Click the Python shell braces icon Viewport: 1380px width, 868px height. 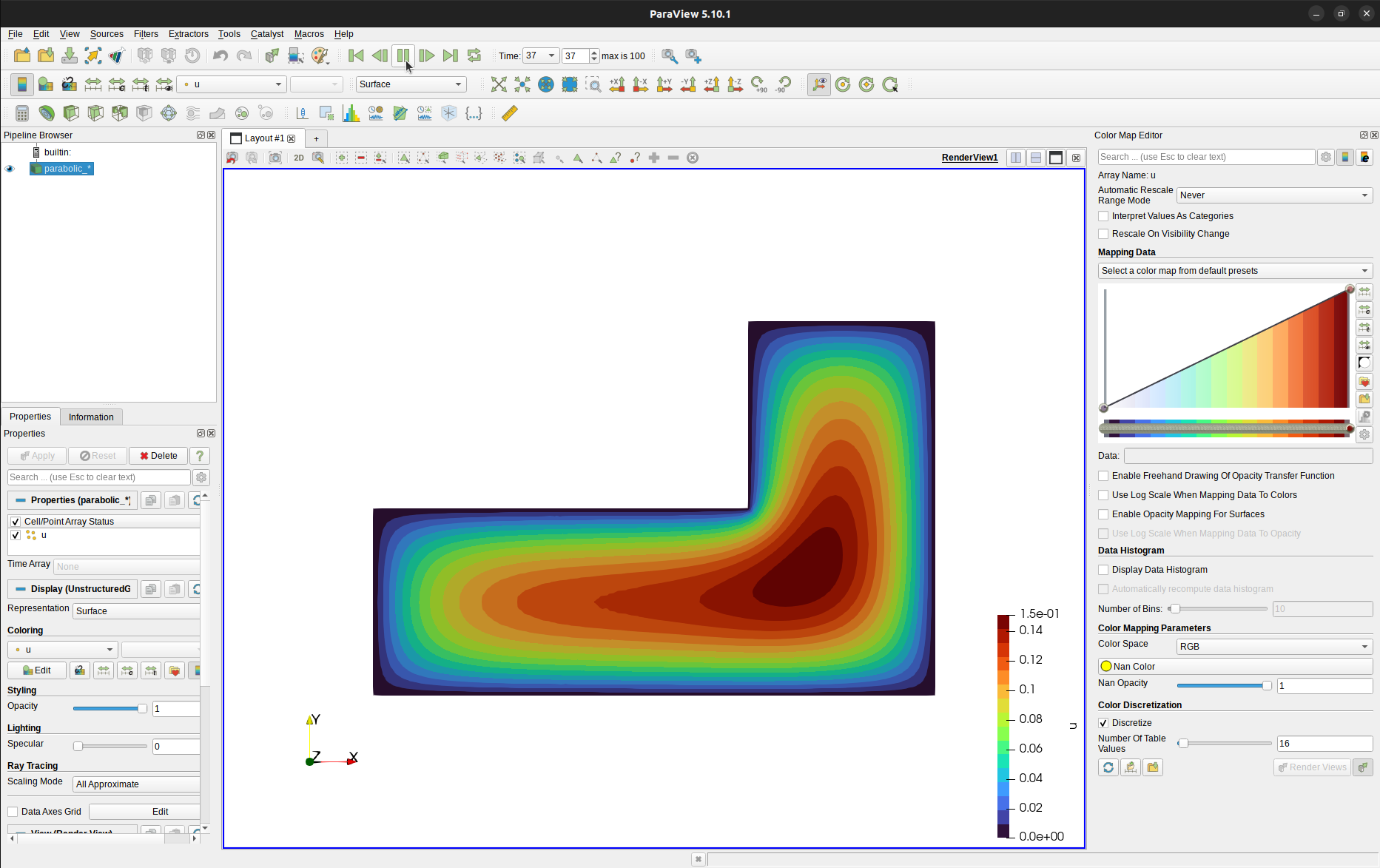tap(474, 113)
